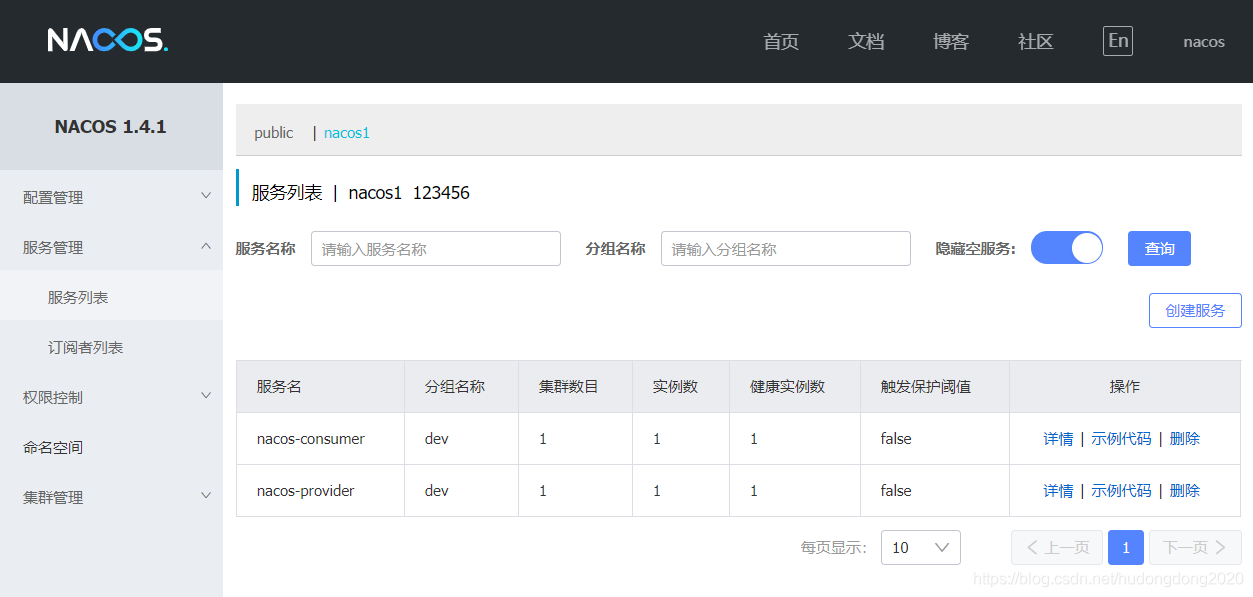Click 删除 for nacos-provider
Screen dimensions: 1253x597
[x=1184, y=490]
